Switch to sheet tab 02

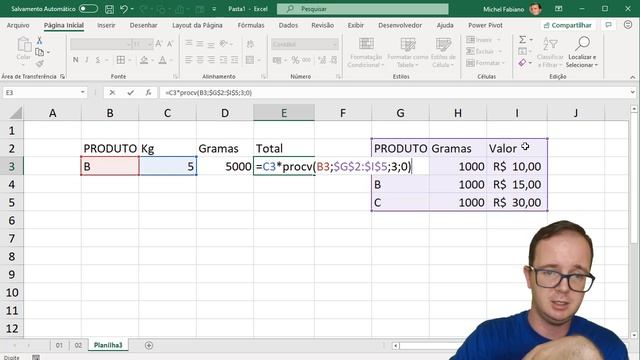tap(78, 345)
